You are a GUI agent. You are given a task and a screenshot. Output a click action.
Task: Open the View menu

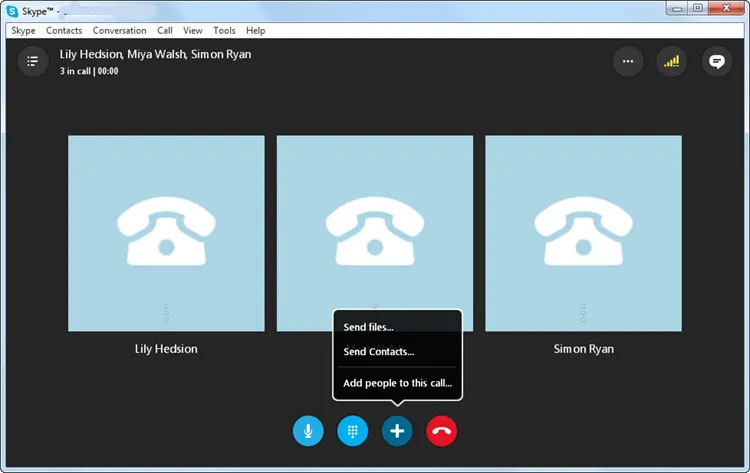click(x=192, y=31)
